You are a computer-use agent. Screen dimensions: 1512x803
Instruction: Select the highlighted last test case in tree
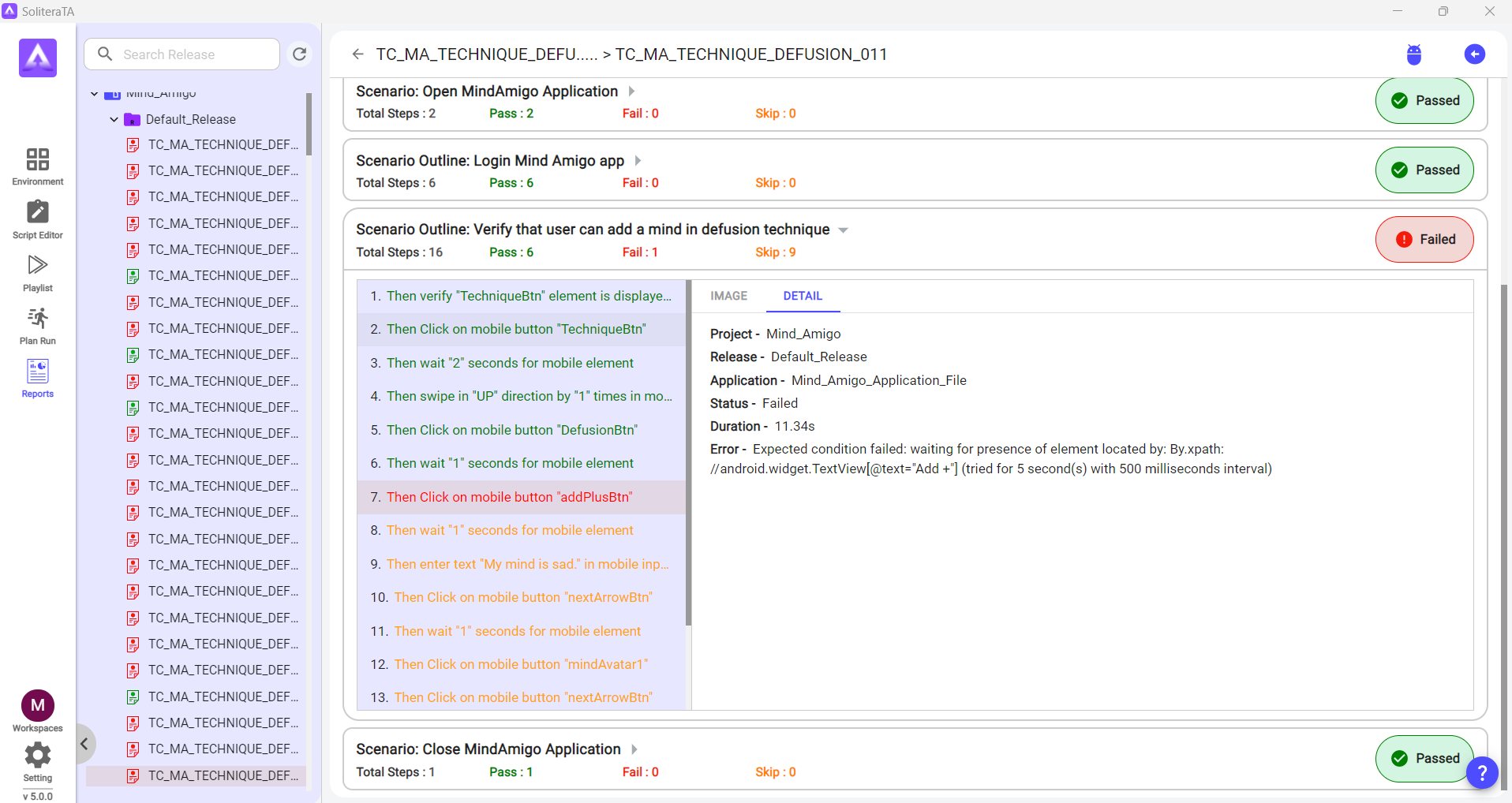tap(196, 775)
